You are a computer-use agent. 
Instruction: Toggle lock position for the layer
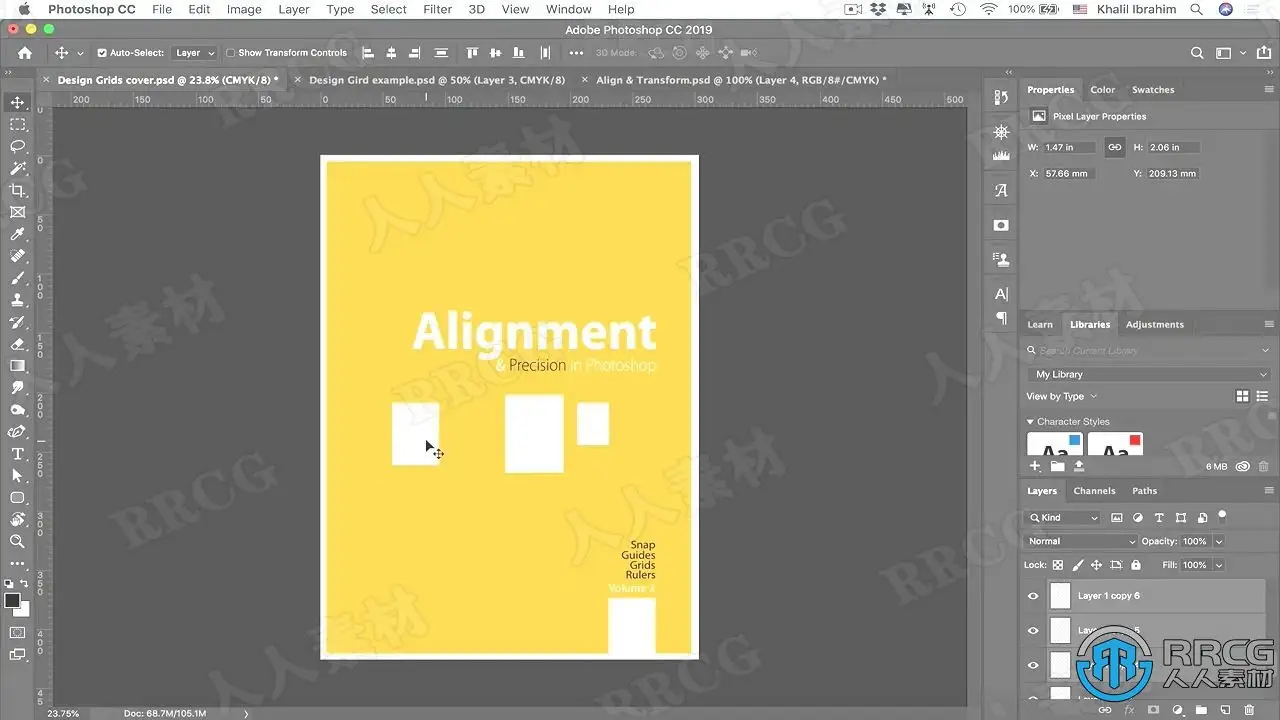[1097, 565]
